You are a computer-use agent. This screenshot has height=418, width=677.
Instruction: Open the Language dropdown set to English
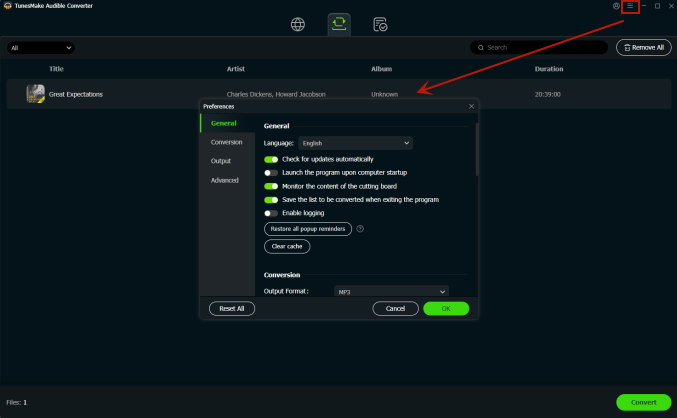(355, 143)
